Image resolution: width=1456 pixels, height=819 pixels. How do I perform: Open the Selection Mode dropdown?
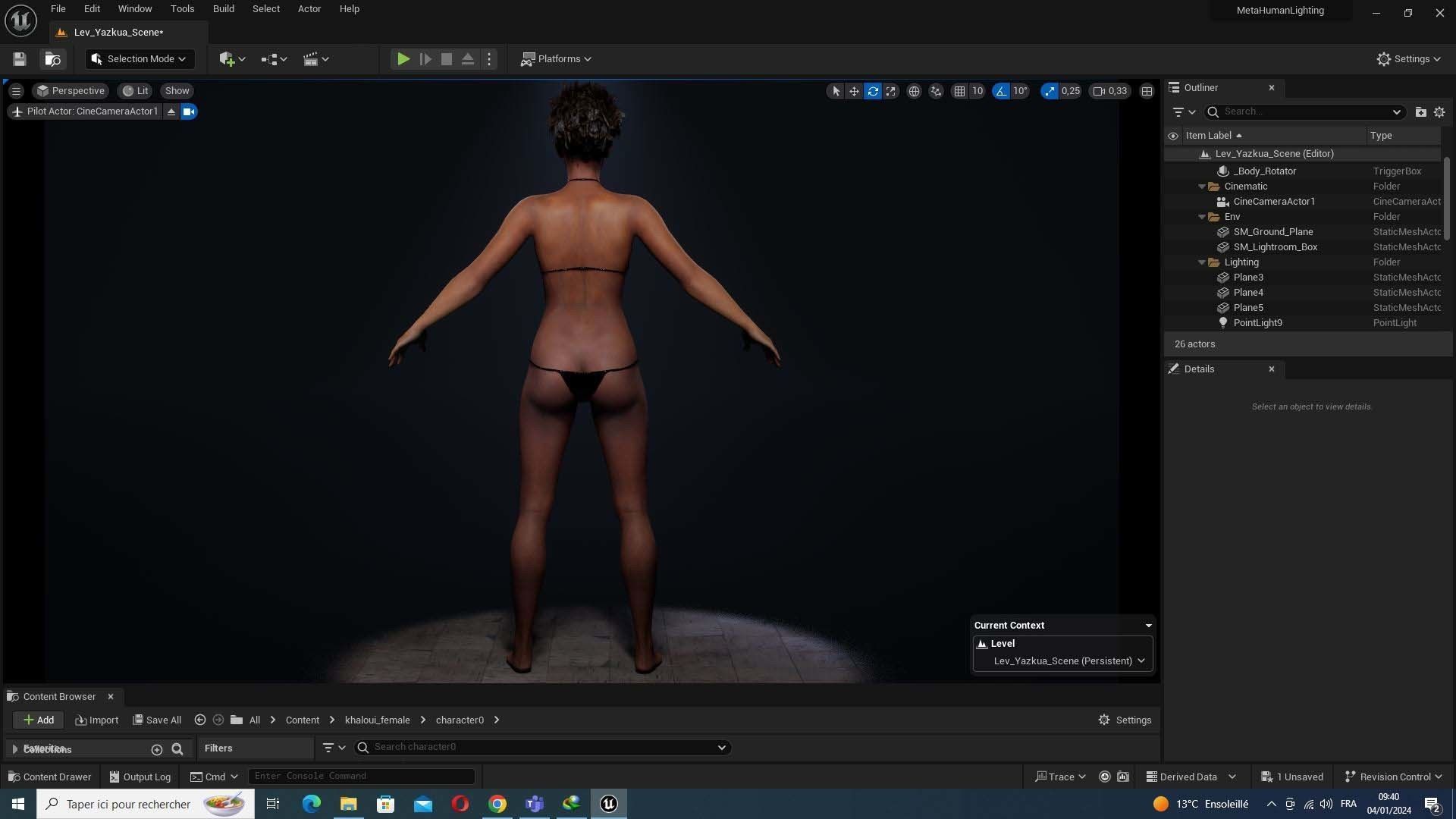point(140,59)
